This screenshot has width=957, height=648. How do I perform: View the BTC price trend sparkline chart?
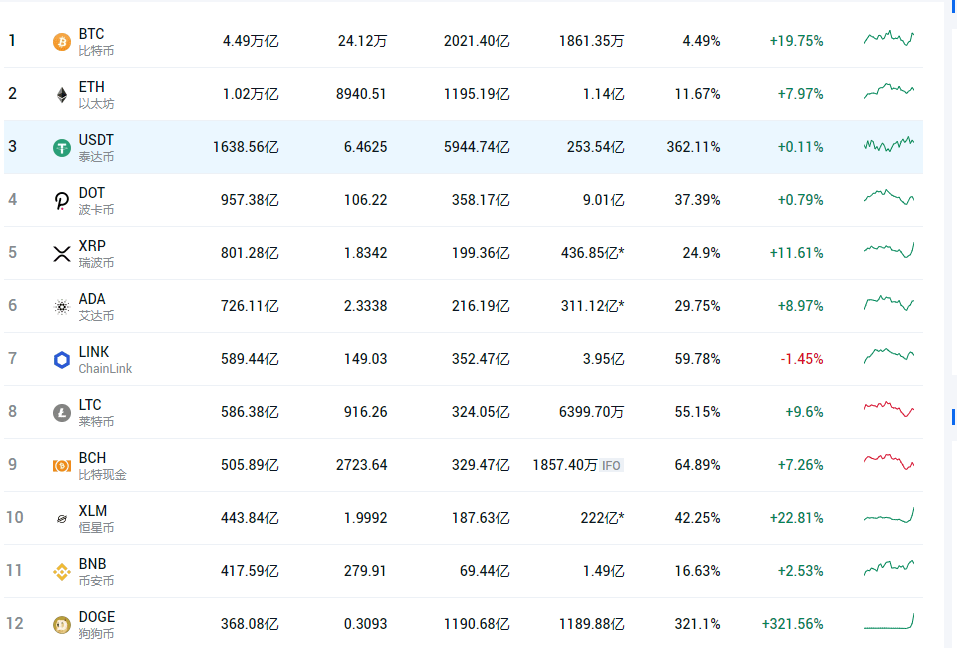click(x=889, y=38)
